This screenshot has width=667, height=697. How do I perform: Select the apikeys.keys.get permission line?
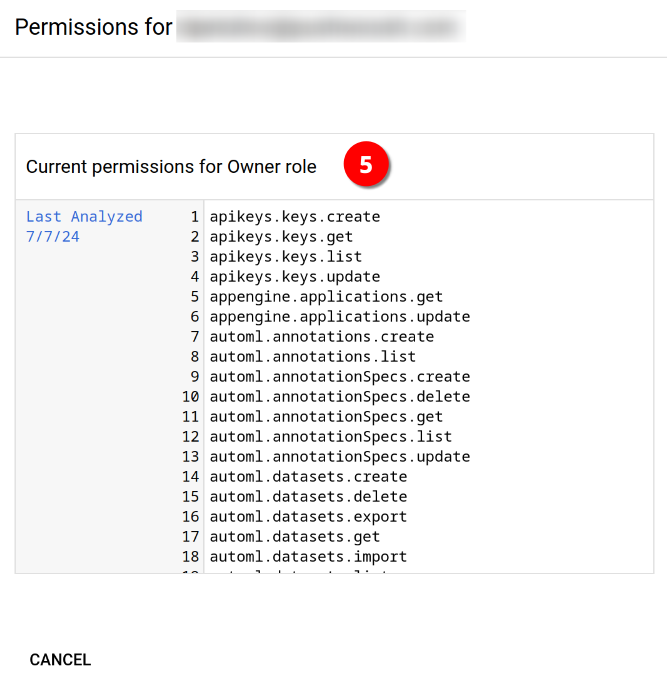click(x=281, y=236)
